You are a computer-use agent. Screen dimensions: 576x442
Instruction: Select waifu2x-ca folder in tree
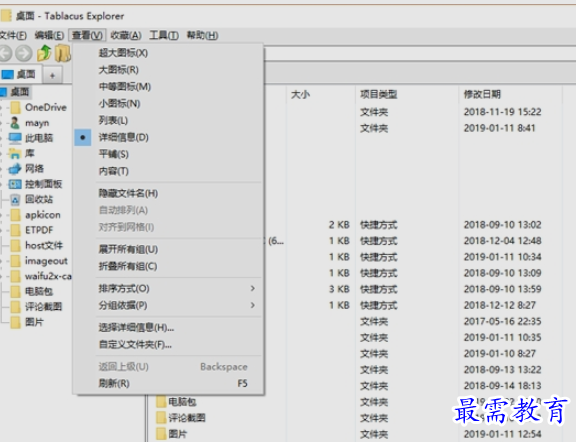tap(48, 276)
